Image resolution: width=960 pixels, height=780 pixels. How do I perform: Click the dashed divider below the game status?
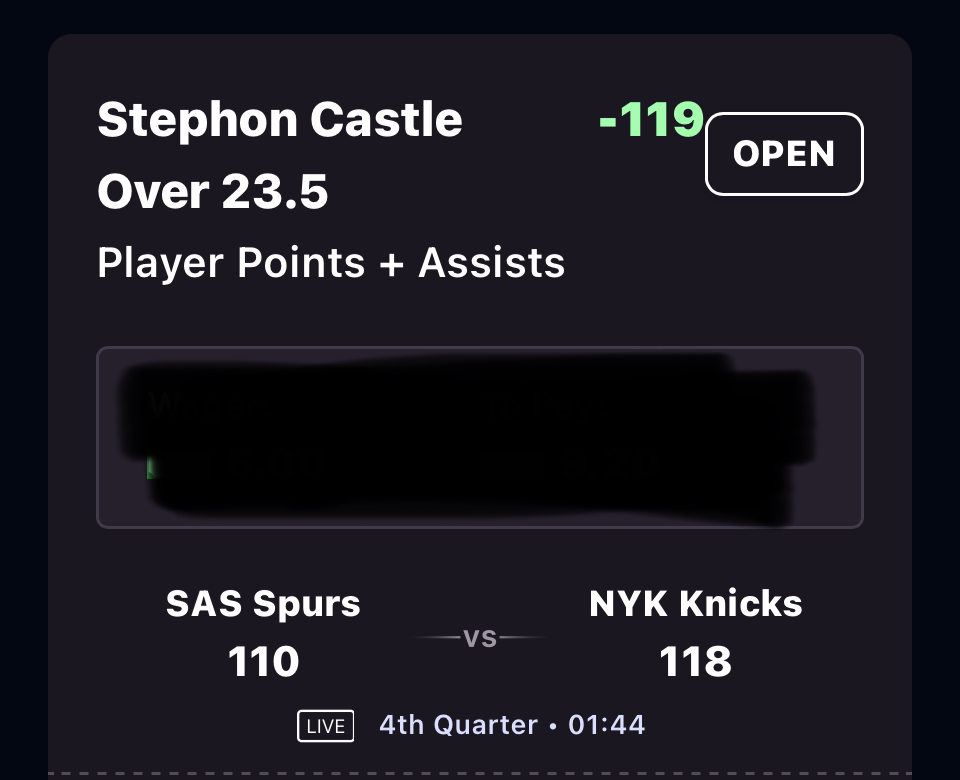pyautogui.click(x=480, y=773)
